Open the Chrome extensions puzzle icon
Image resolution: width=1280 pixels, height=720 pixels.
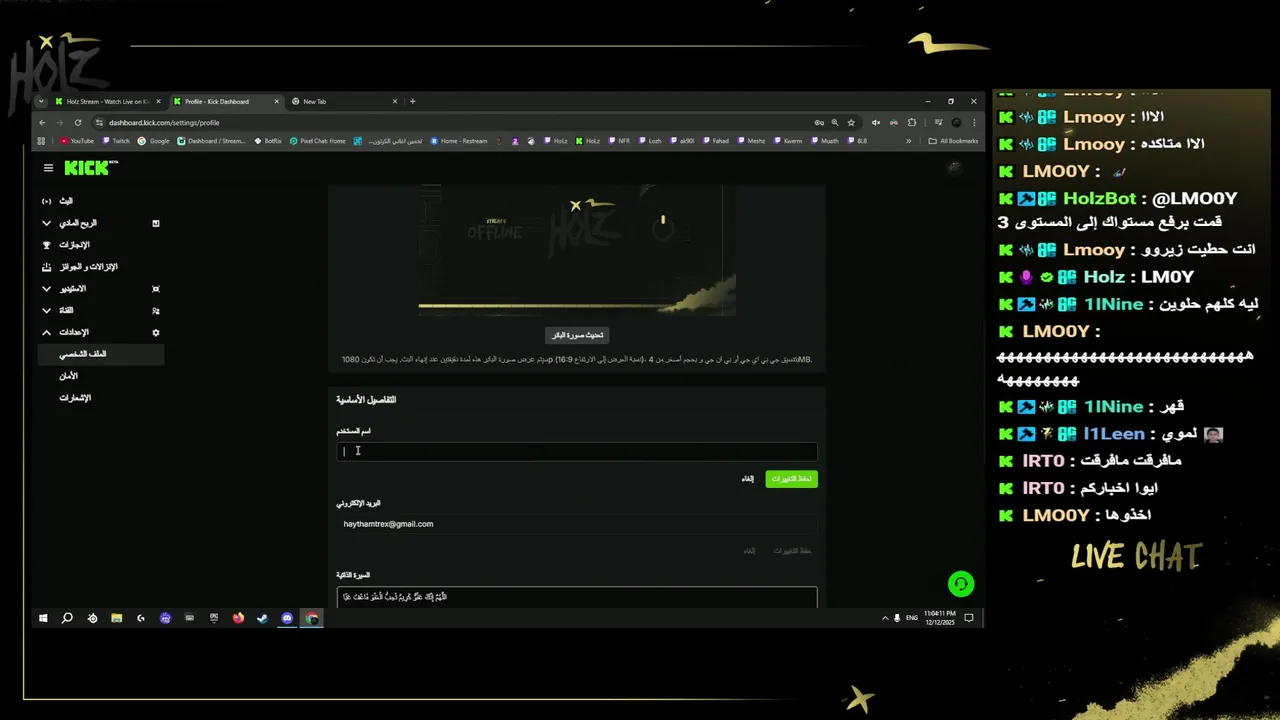[912, 122]
